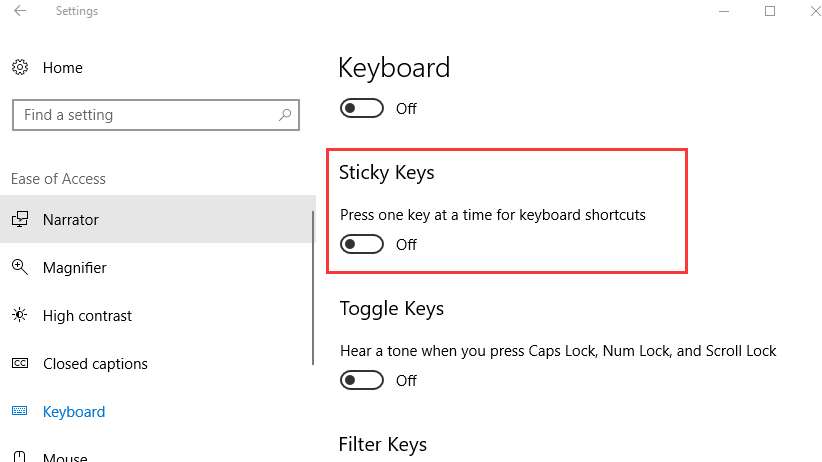Enable the Sticky Keys toggle
The image size is (822, 462).
[362, 245]
